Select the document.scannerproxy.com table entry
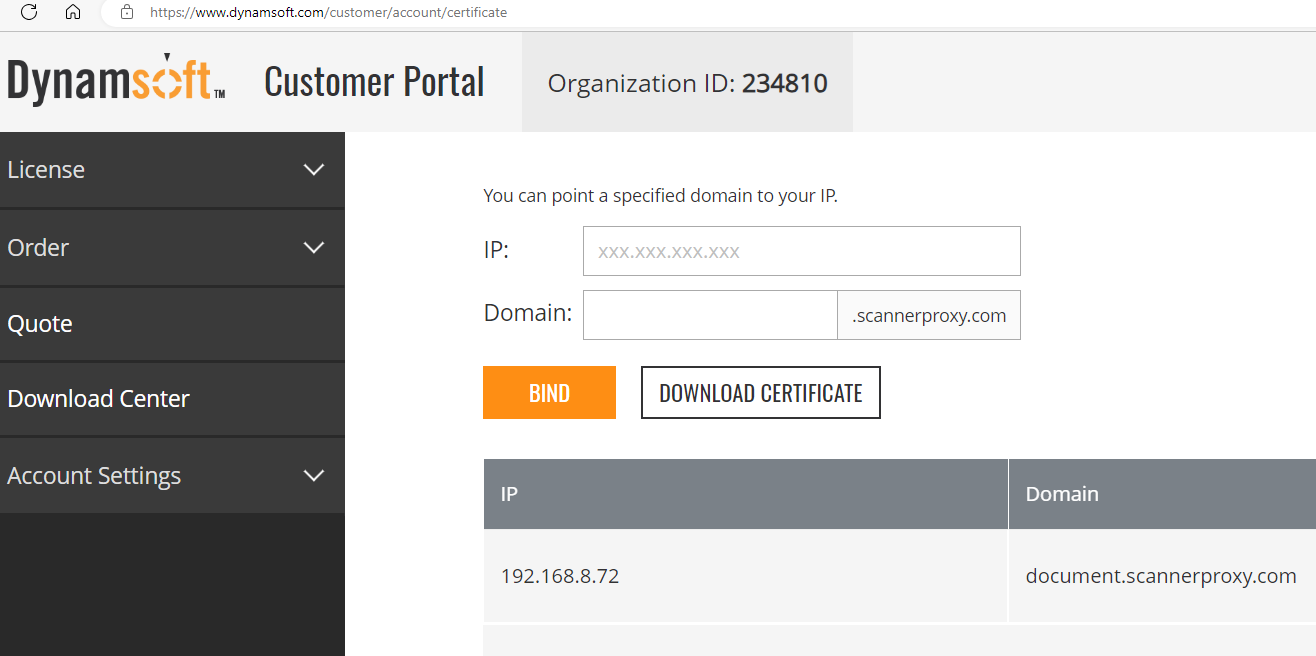1316x656 pixels. pyautogui.click(x=1160, y=576)
